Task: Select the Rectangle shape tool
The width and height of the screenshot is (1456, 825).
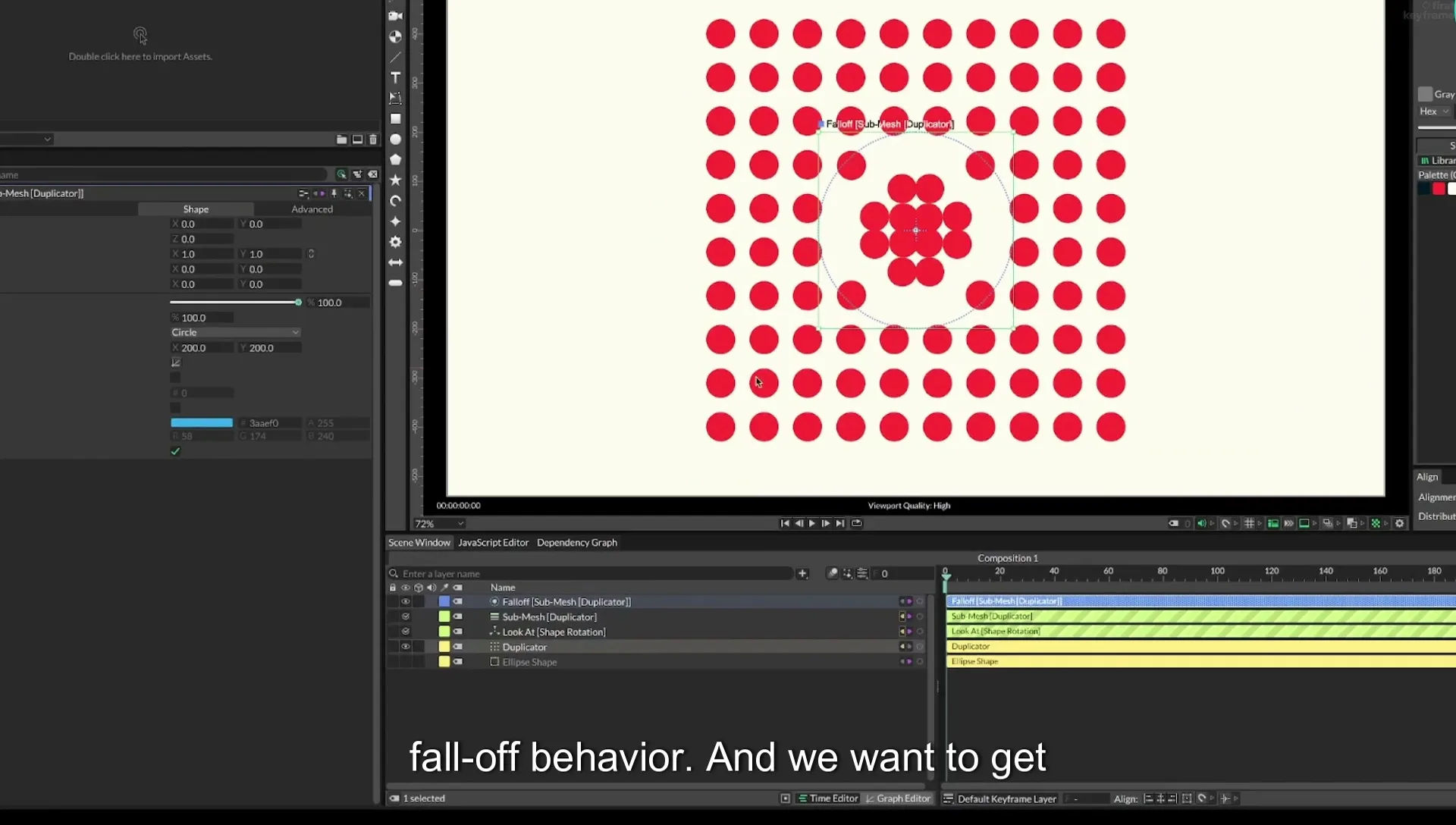Action: pos(395,119)
